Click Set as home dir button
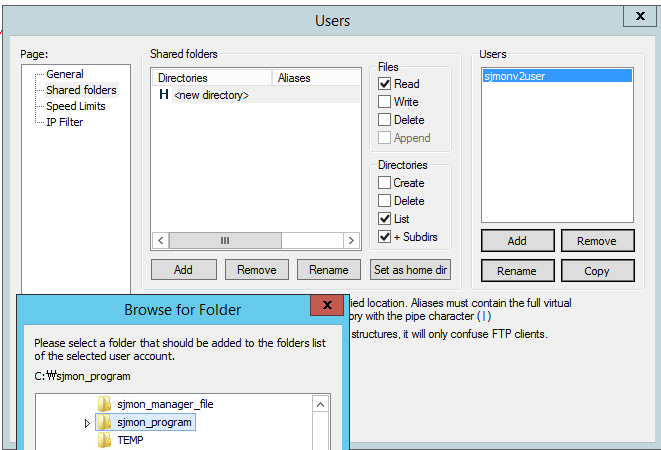This screenshot has height=450, width=661. tap(411, 270)
